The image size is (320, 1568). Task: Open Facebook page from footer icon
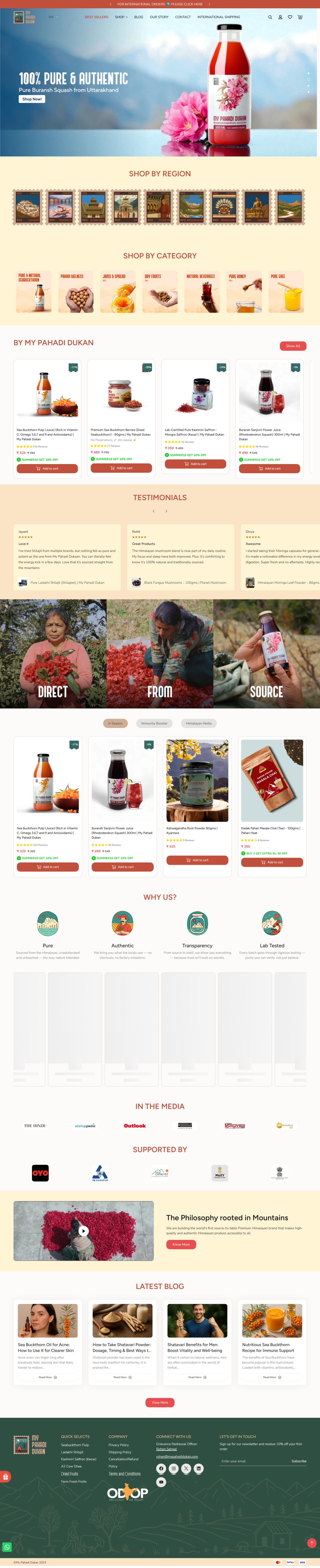pos(161,1468)
